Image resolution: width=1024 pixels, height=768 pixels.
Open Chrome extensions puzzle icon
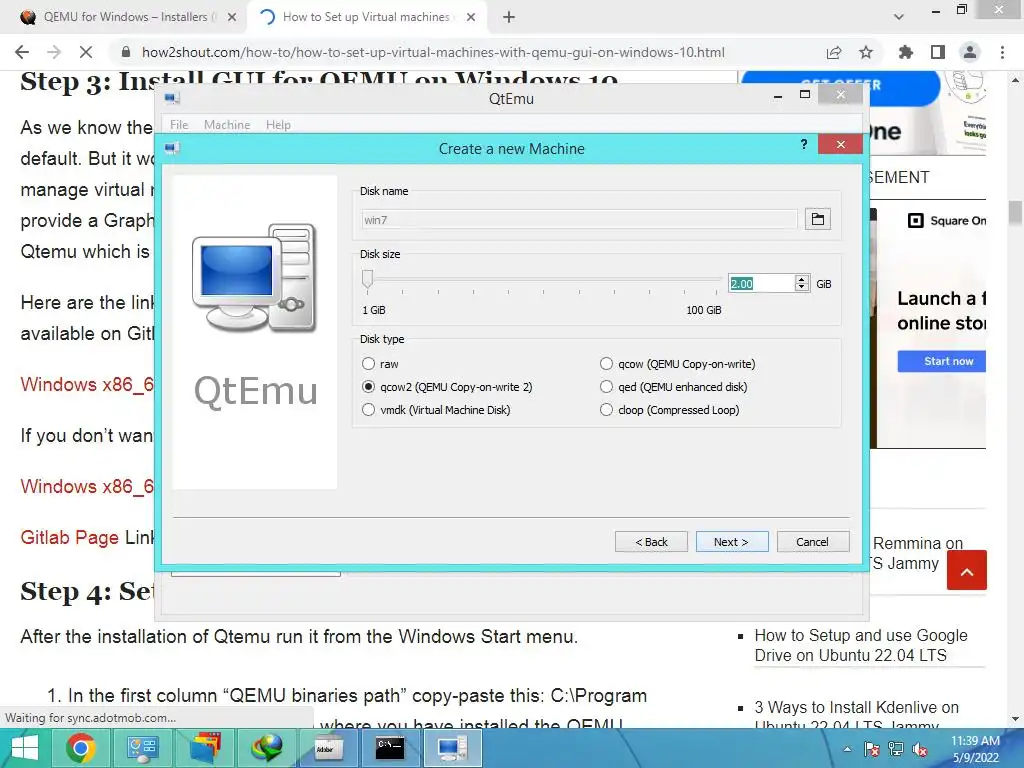905,52
